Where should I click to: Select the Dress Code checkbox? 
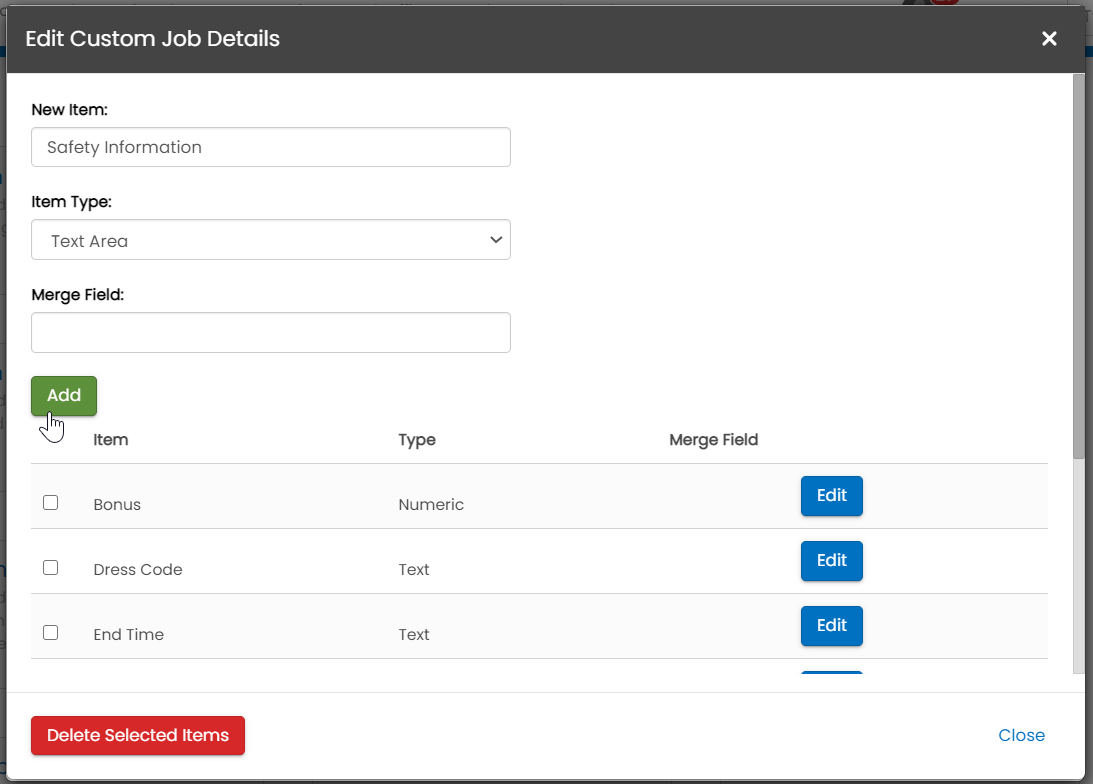click(x=51, y=568)
